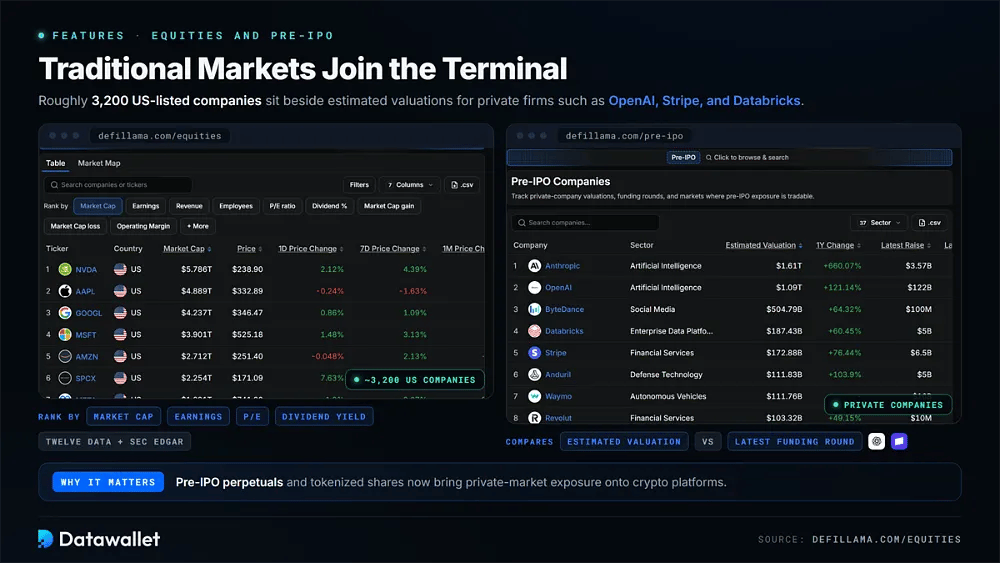Open the AMZN ticker link

tap(87, 356)
